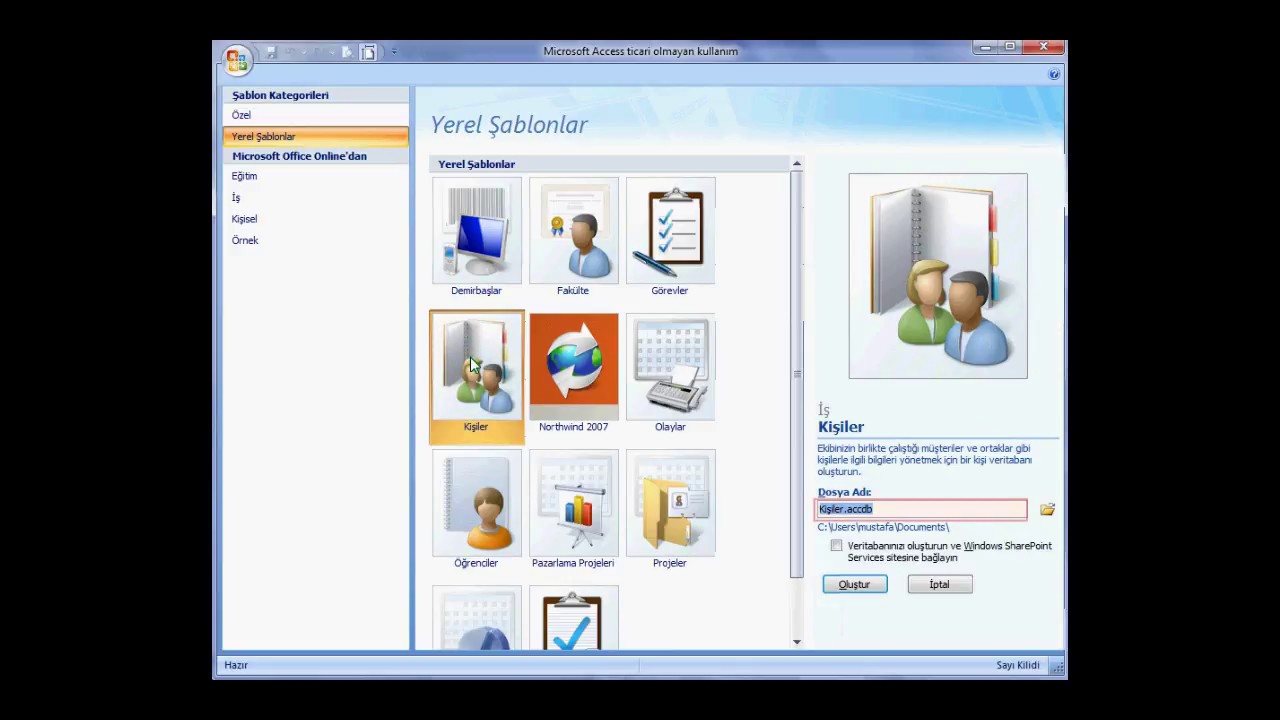Click the large Kişiler preview image
The image size is (1280, 720).
point(938,276)
